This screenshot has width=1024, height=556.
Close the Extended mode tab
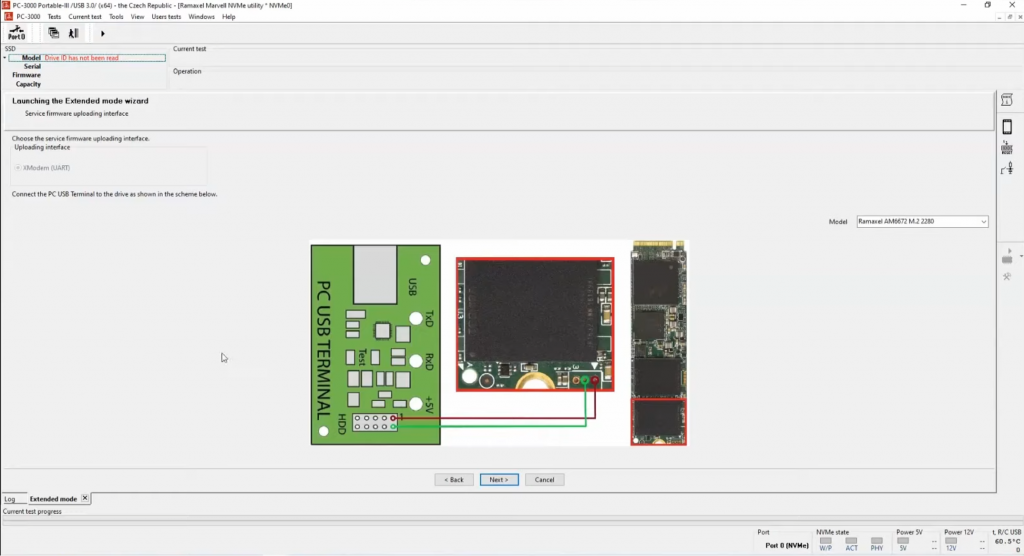click(x=85, y=498)
